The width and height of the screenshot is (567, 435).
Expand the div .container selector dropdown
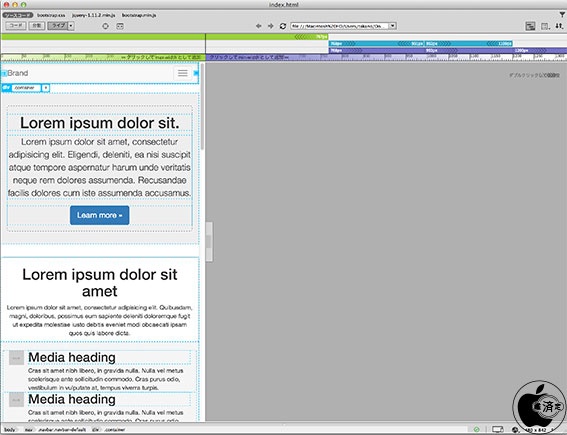point(46,88)
